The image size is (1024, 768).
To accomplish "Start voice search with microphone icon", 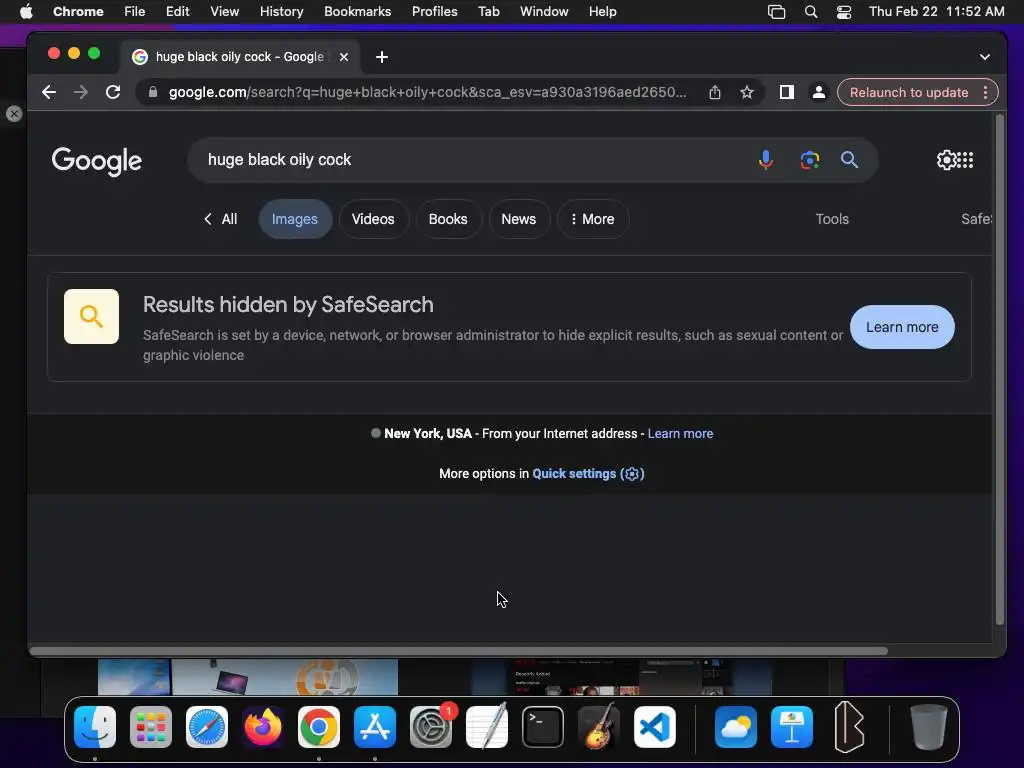I will pos(765,159).
